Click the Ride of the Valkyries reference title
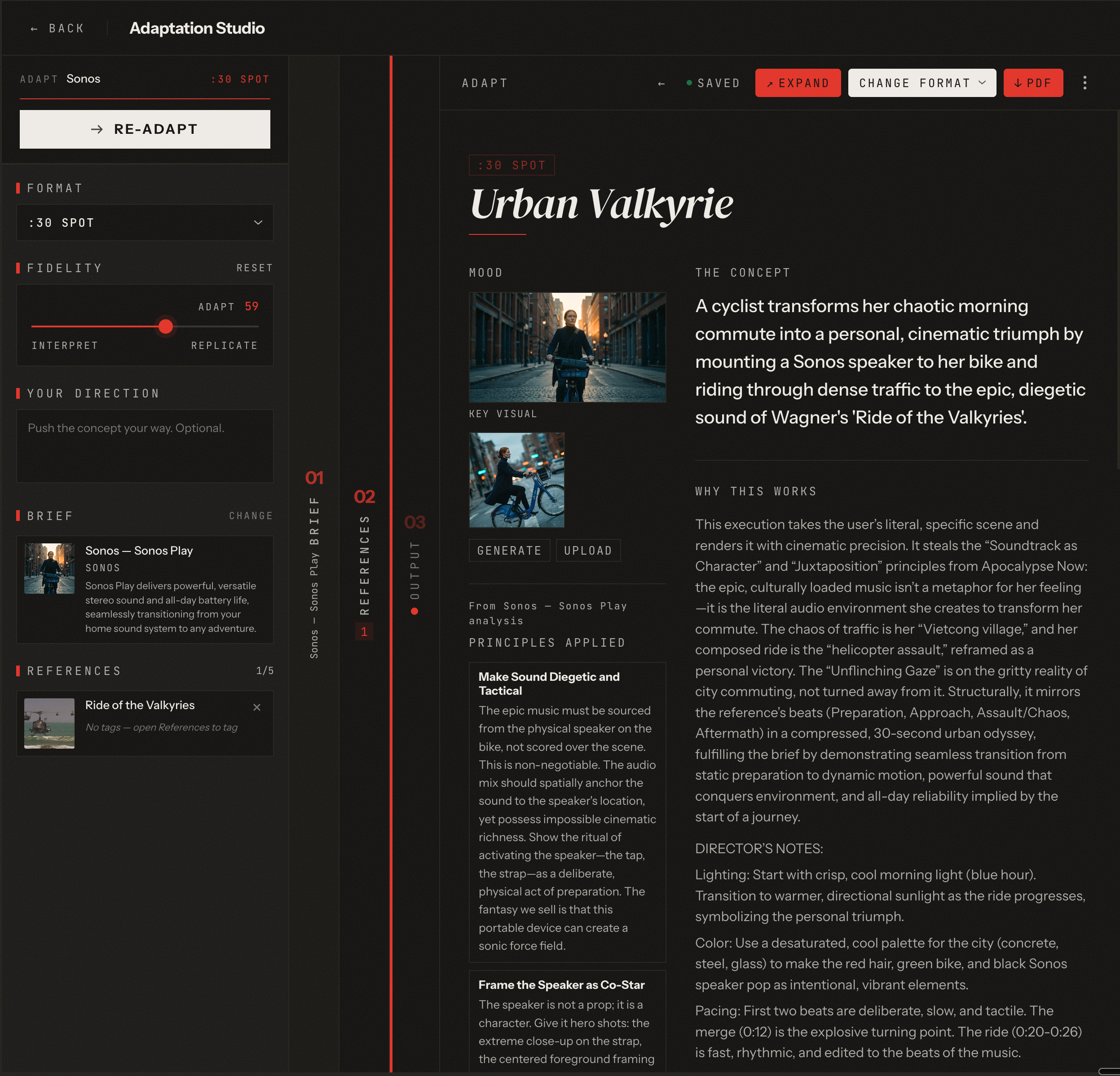 point(140,705)
